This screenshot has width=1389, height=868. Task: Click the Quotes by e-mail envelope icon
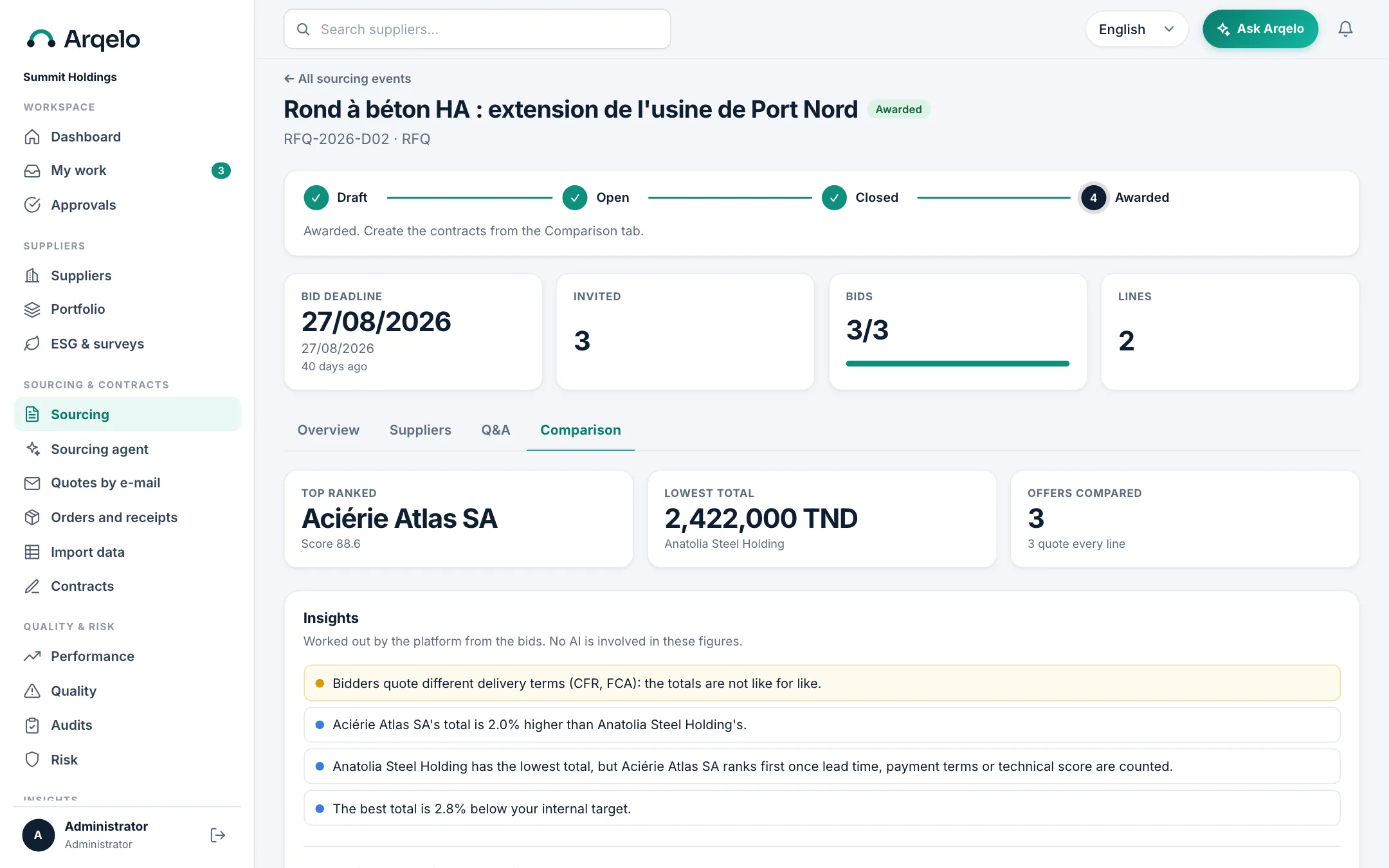pos(32,483)
